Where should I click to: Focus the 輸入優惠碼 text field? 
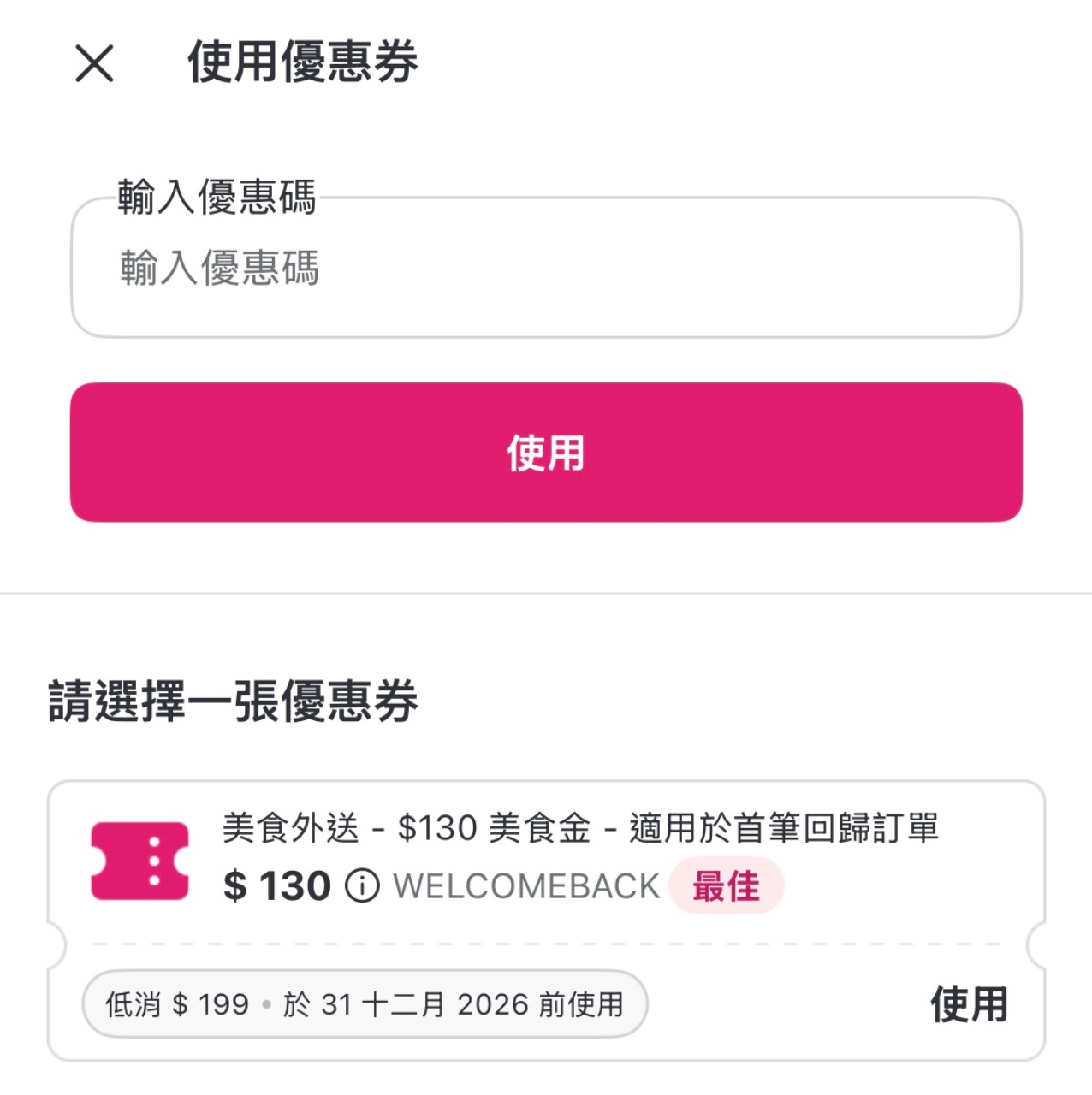click(546, 269)
